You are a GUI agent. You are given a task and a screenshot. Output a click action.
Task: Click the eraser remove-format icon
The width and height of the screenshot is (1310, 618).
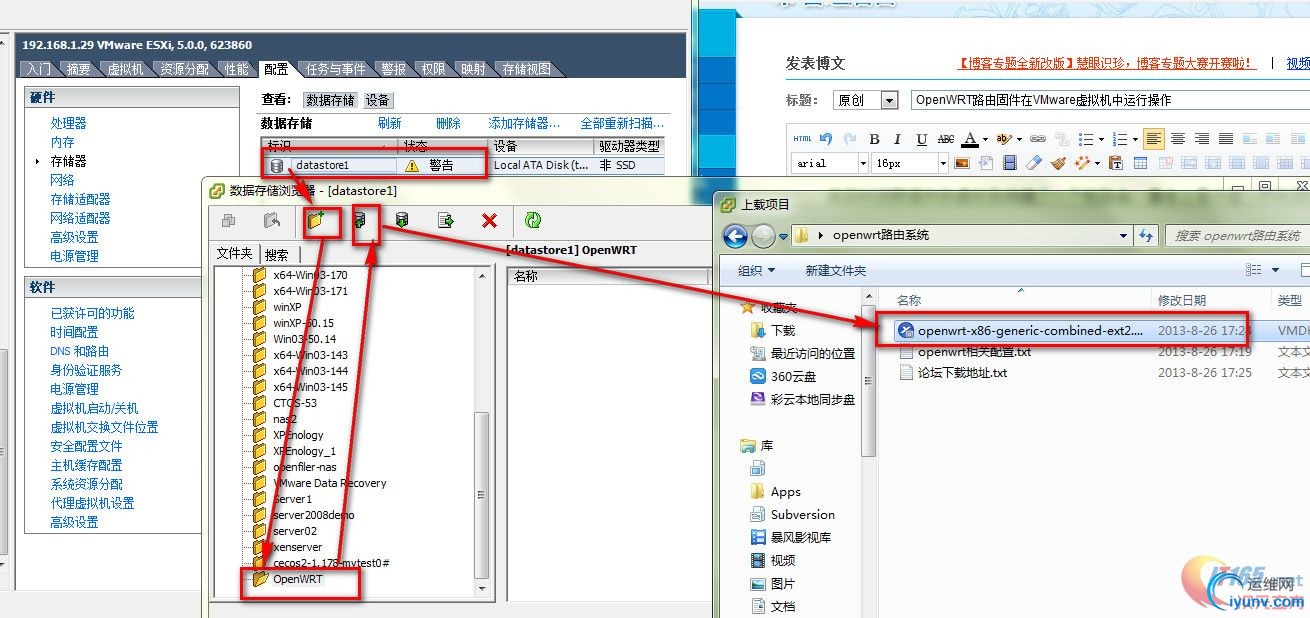pos(1034,163)
